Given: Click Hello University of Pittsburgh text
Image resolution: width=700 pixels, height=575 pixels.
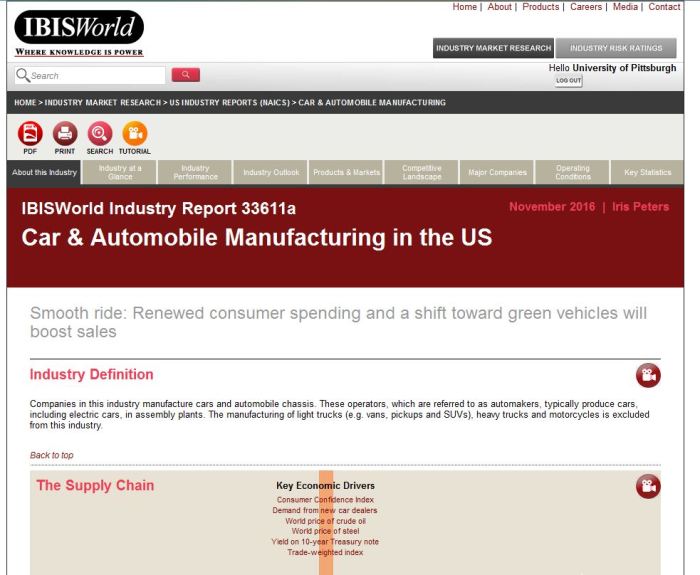Looking at the screenshot, I should coord(612,68).
